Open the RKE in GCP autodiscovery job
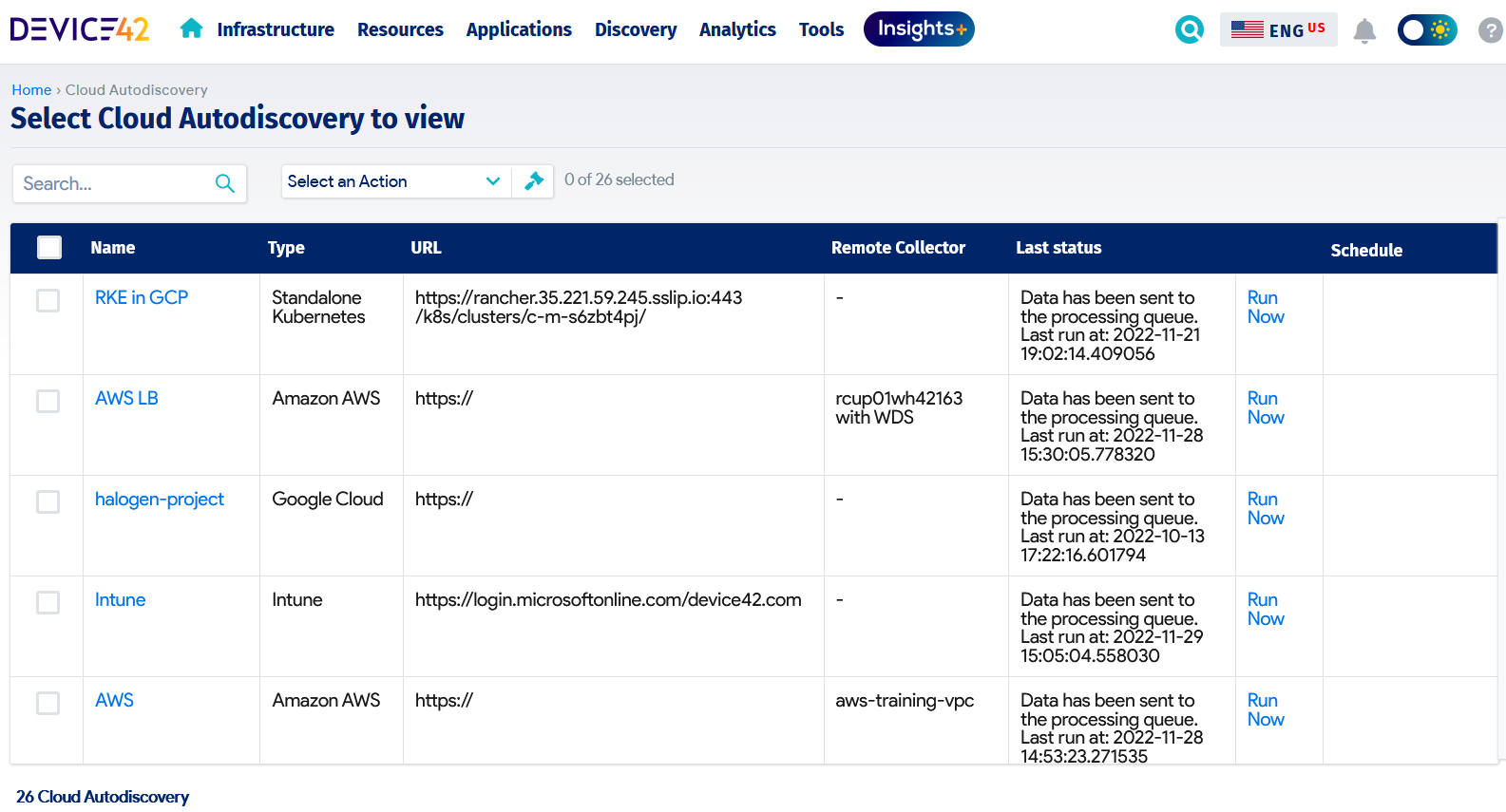This screenshot has width=1506, height=812. coord(142,297)
